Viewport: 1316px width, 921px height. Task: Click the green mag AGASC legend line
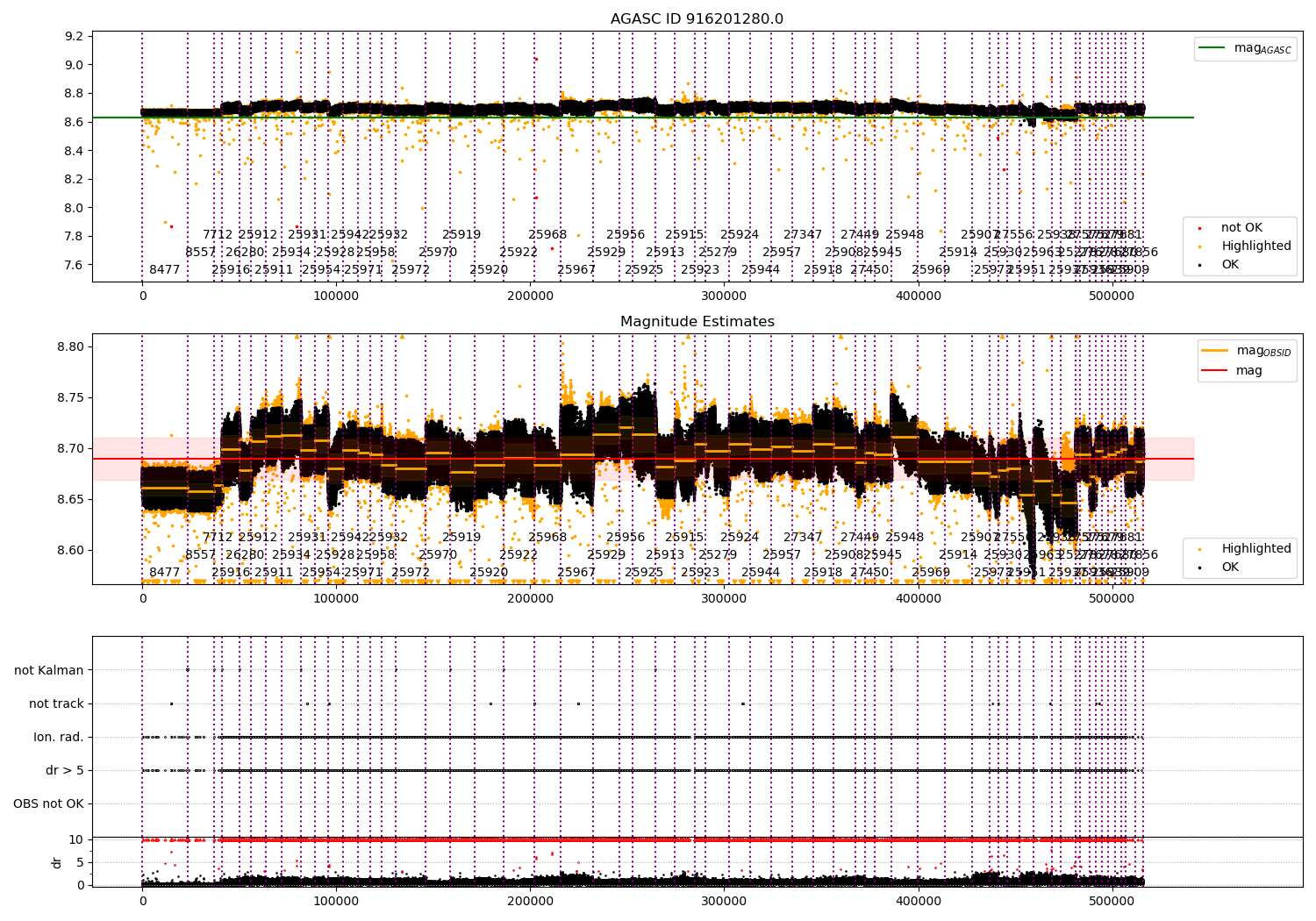pyautogui.click(x=1212, y=48)
